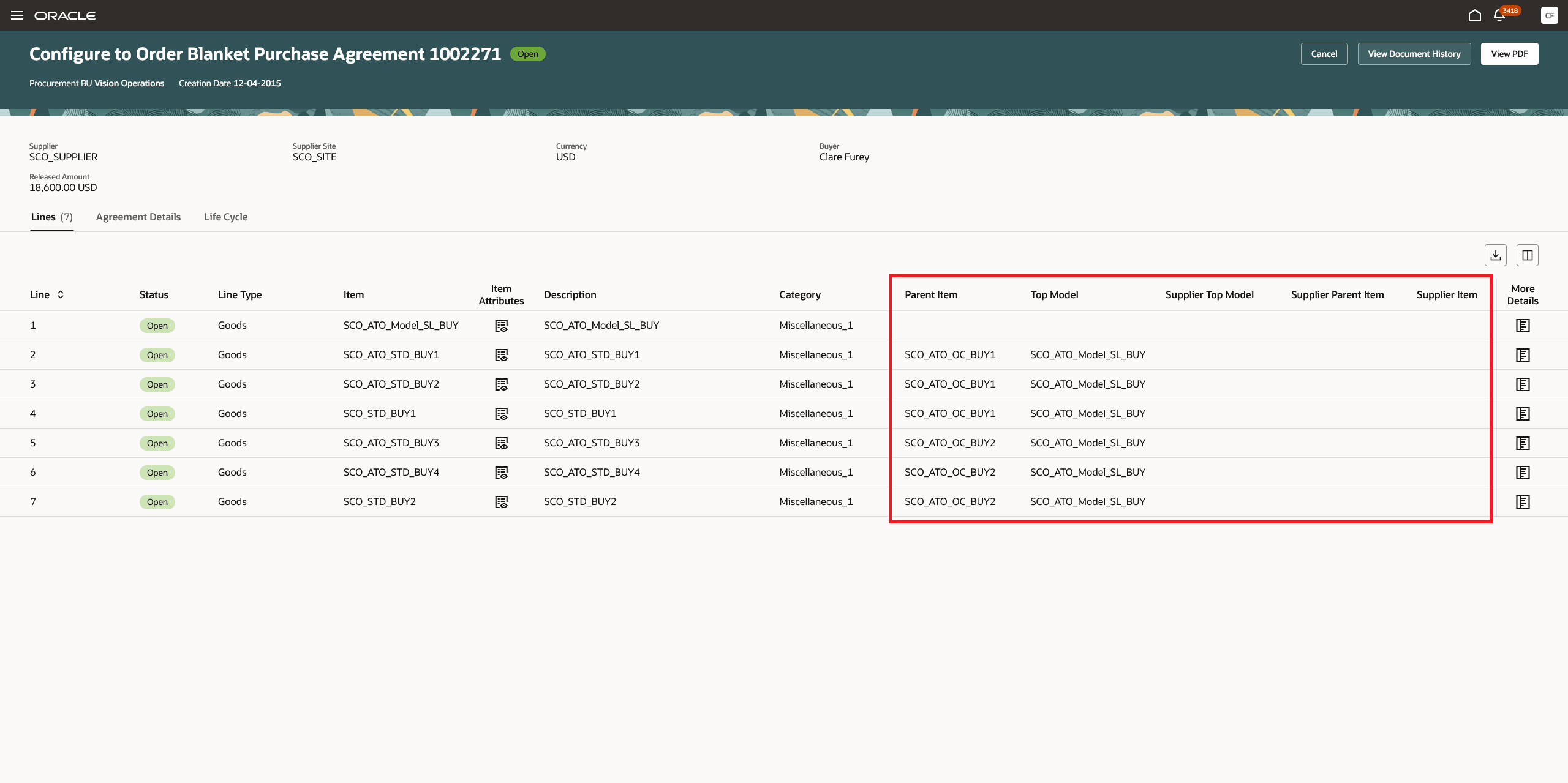Open Item Attributes for SCO_ATO_STD_BUY4
This screenshot has height=783, width=1568.
pos(501,473)
